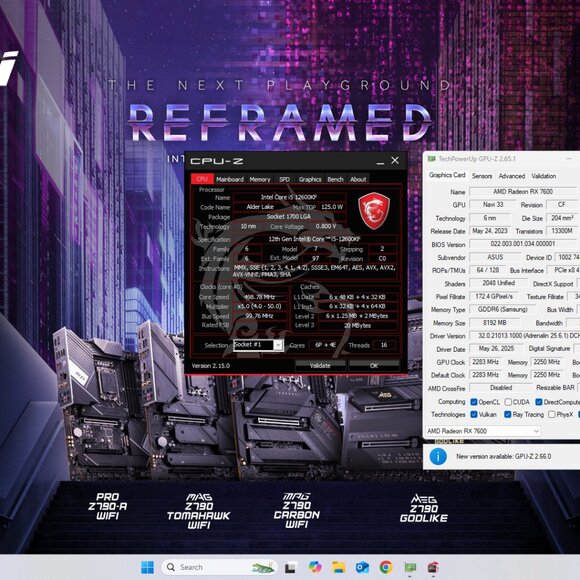The height and width of the screenshot is (580, 580).
Task: Click the Shaders value 2048 Unified
Action: 499,283
